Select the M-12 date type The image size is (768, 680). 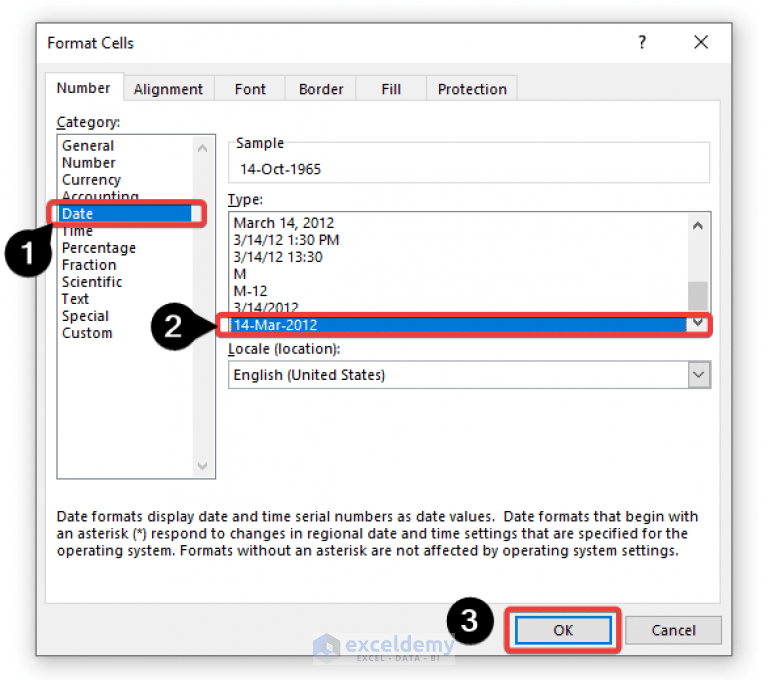point(250,291)
